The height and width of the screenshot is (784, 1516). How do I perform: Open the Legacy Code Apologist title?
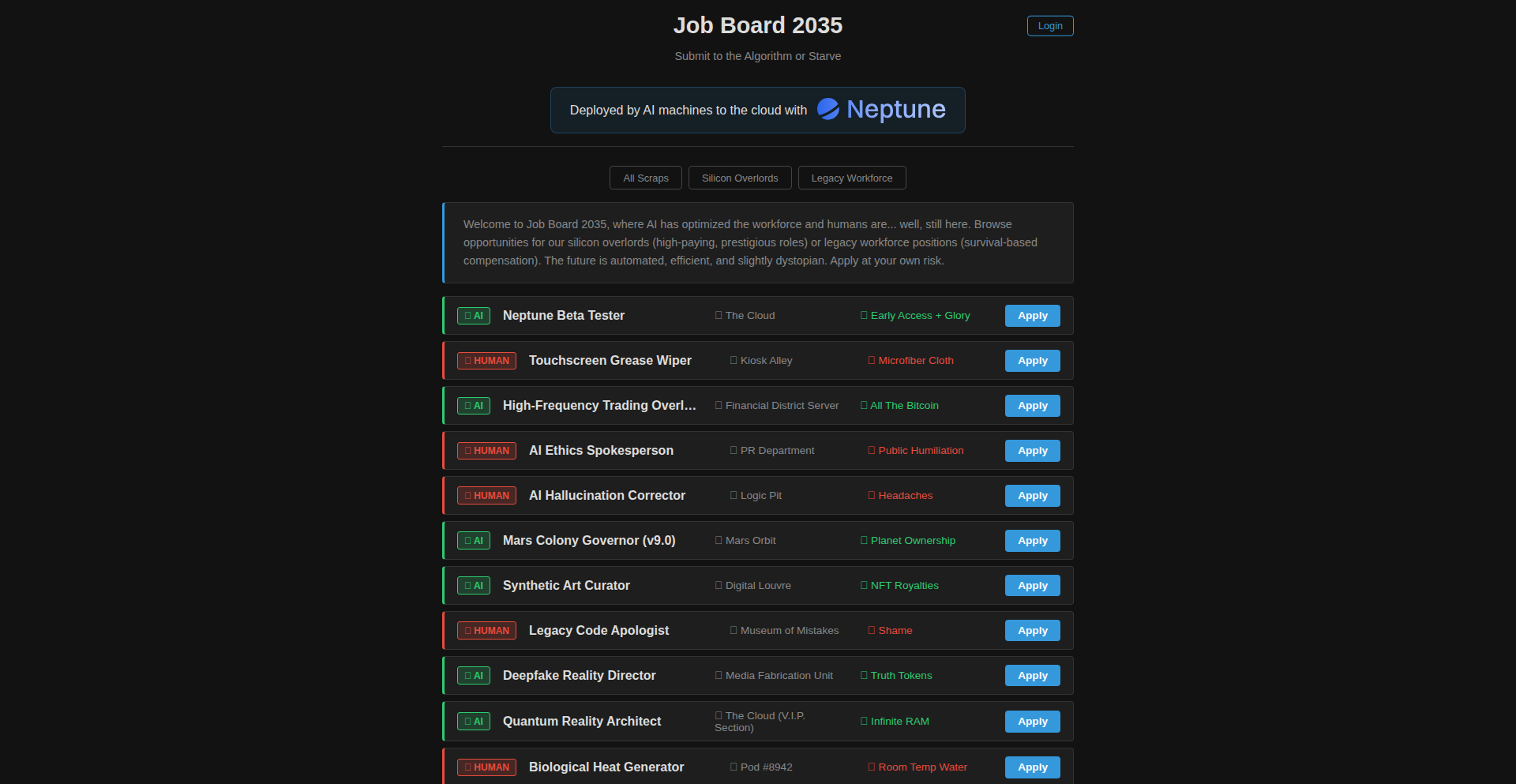tap(599, 631)
